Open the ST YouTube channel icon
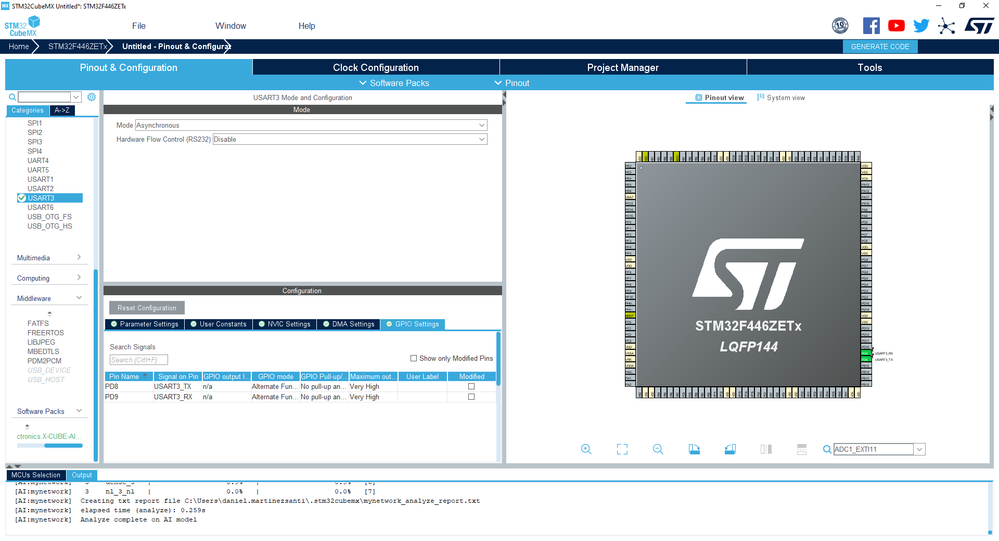The height and width of the screenshot is (541, 999). (x=896, y=25)
